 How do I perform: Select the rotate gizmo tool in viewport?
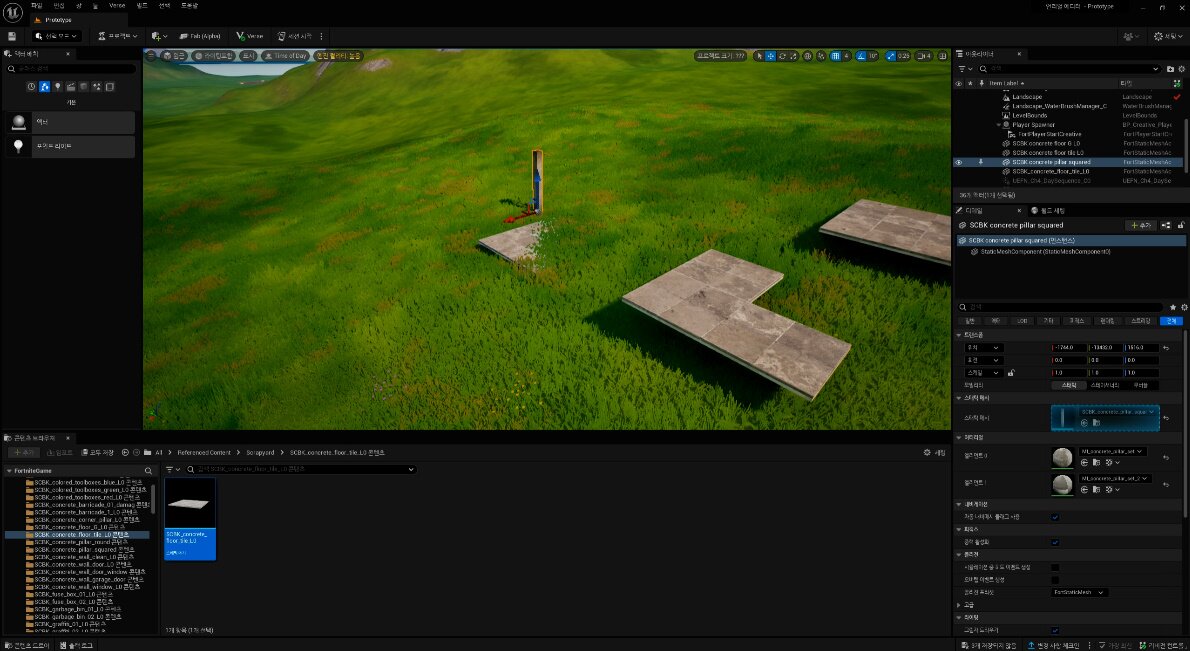click(x=782, y=56)
